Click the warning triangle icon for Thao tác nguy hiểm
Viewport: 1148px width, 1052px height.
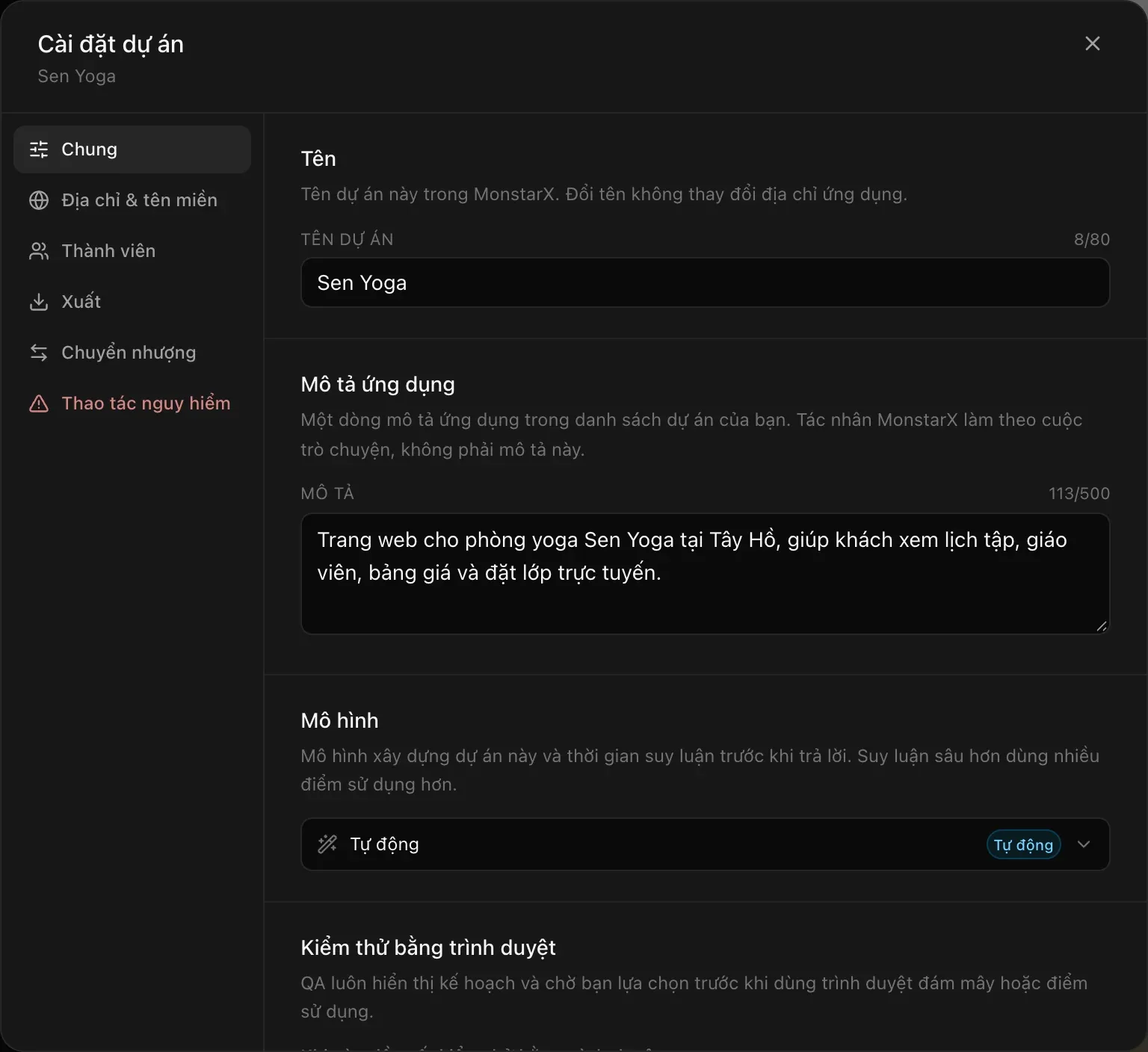tap(39, 403)
